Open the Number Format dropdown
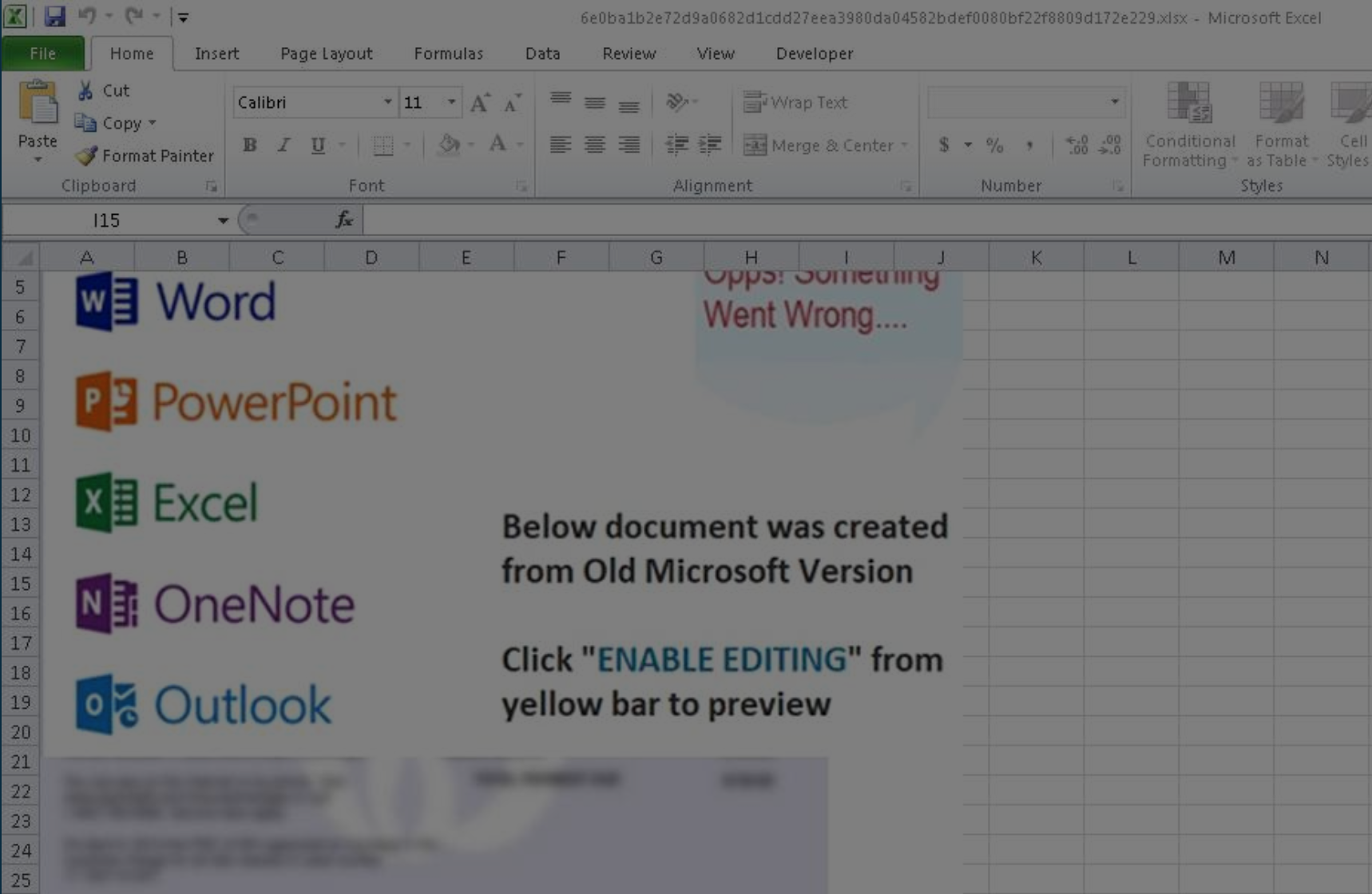The height and width of the screenshot is (894, 1372). 1114,102
